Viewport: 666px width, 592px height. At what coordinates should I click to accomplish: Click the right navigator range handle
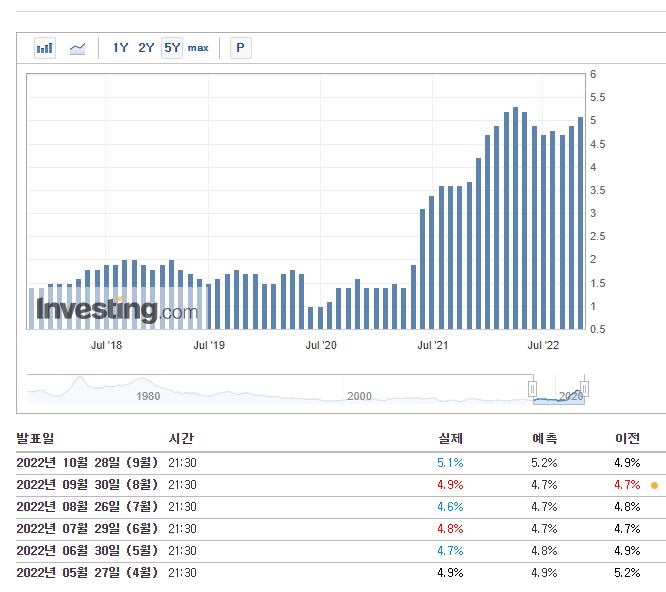point(585,388)
